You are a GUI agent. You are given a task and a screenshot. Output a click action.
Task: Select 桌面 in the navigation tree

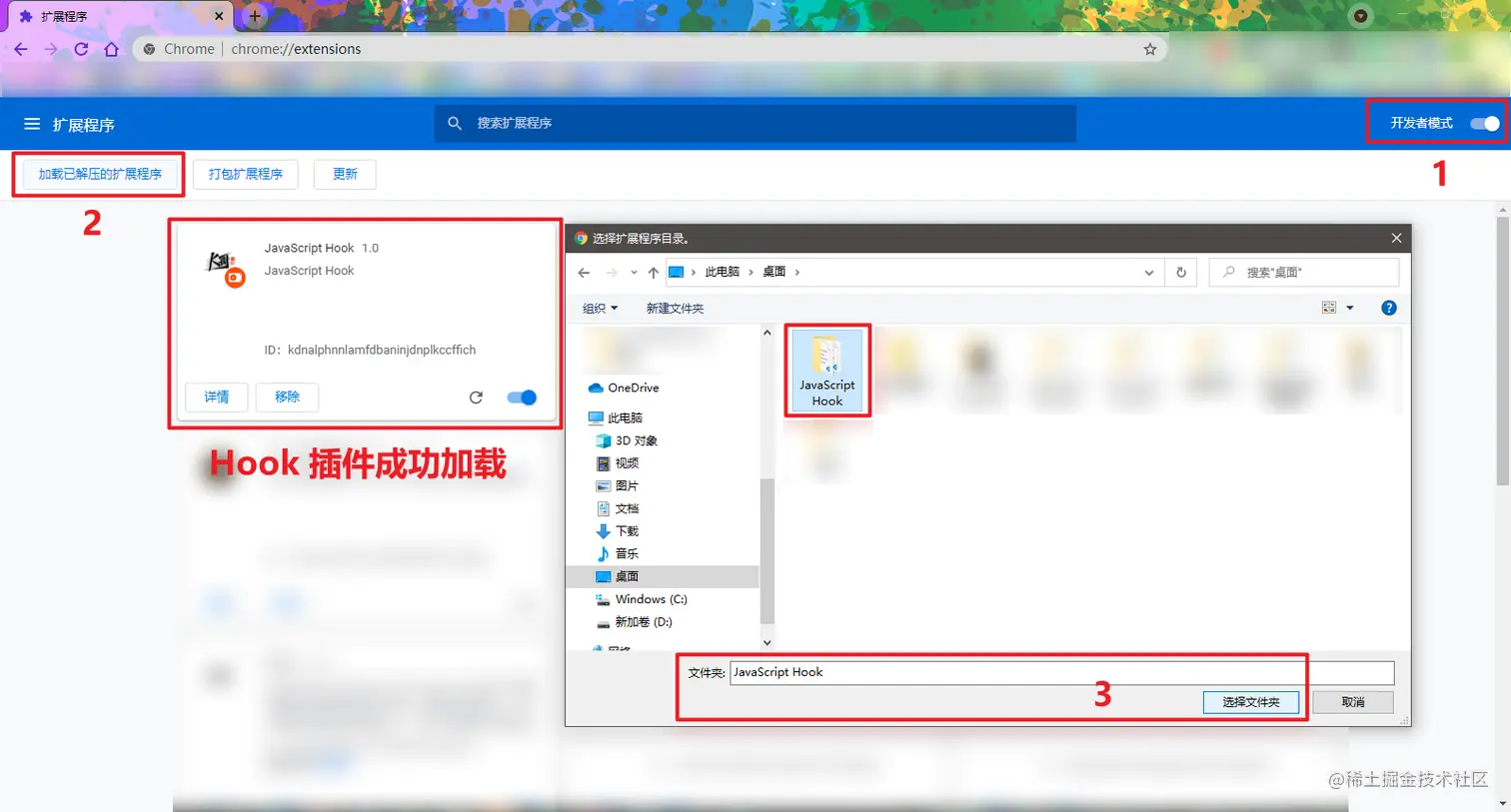click(663, 576)
